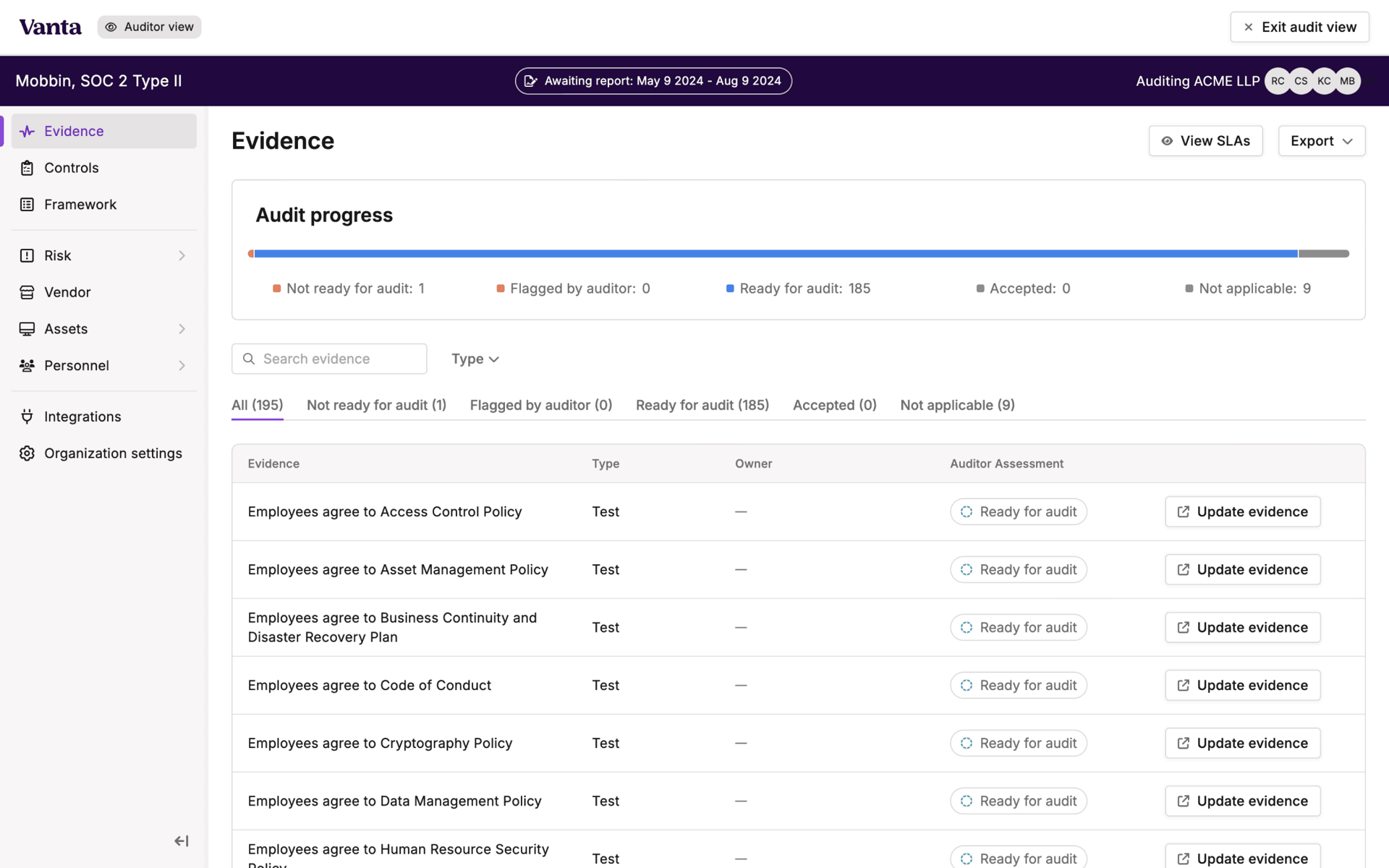Click the Auditor view badge
The width and height of the screenshot is (1389, 868).
(150, 27)
